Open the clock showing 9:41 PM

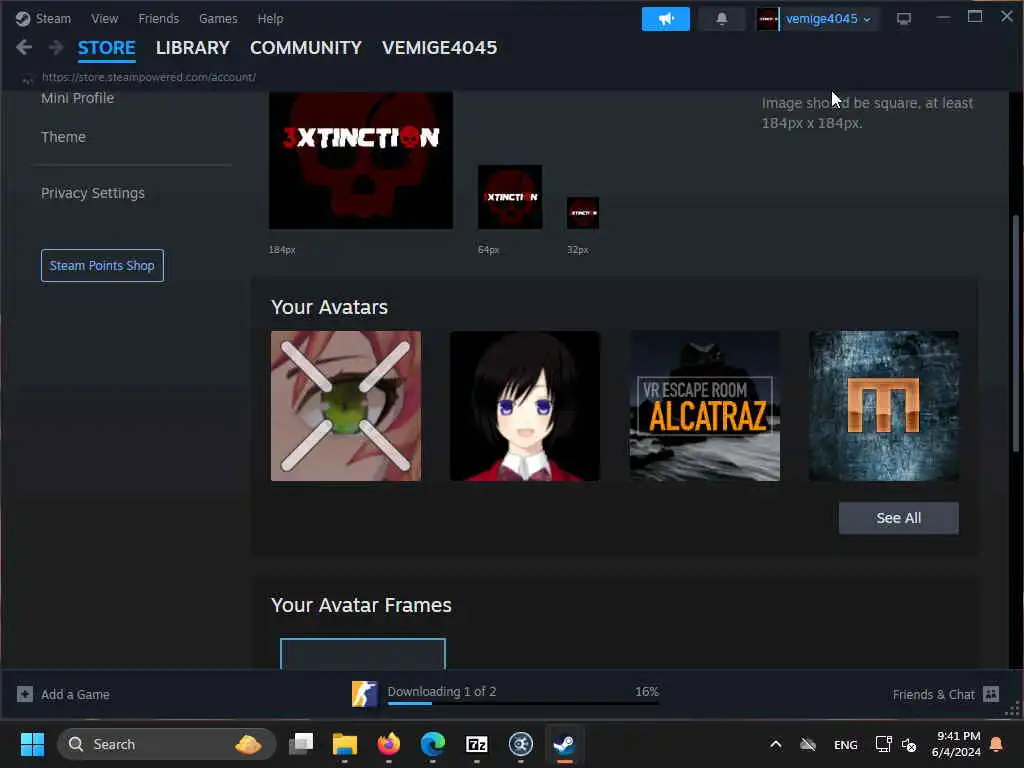coord(957,744)
